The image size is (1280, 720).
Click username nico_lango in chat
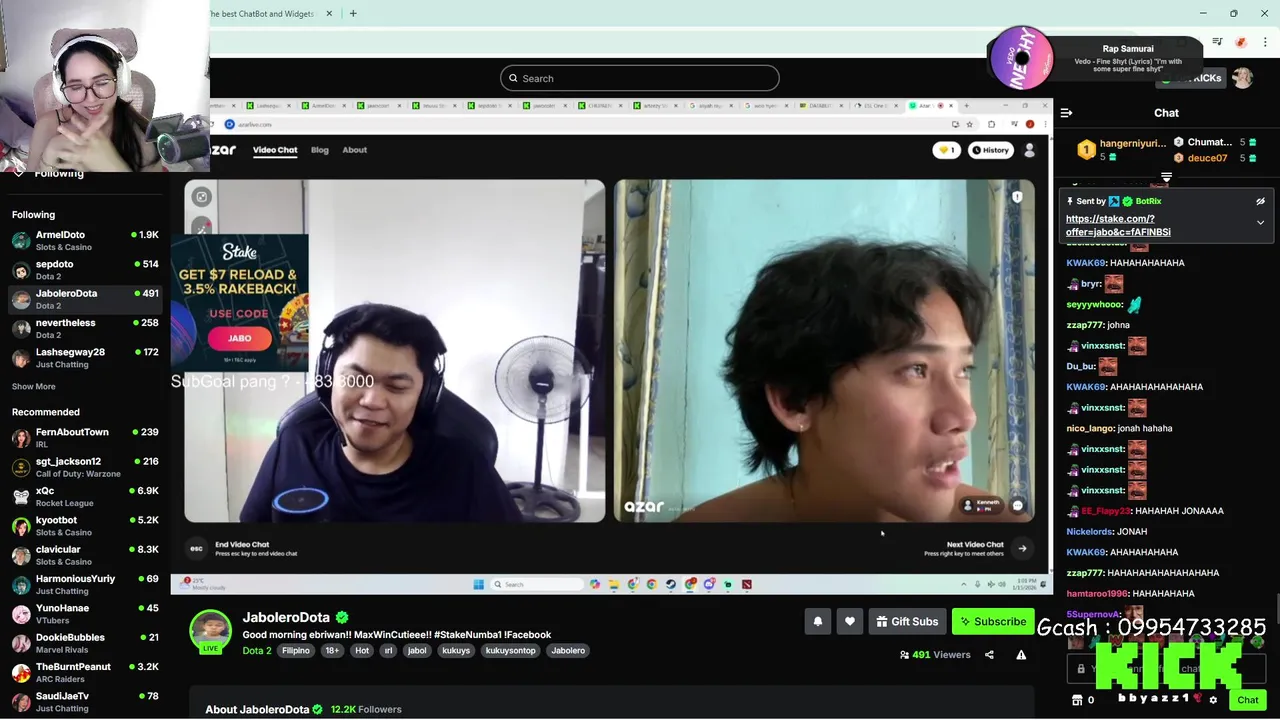click(1090, 428)
